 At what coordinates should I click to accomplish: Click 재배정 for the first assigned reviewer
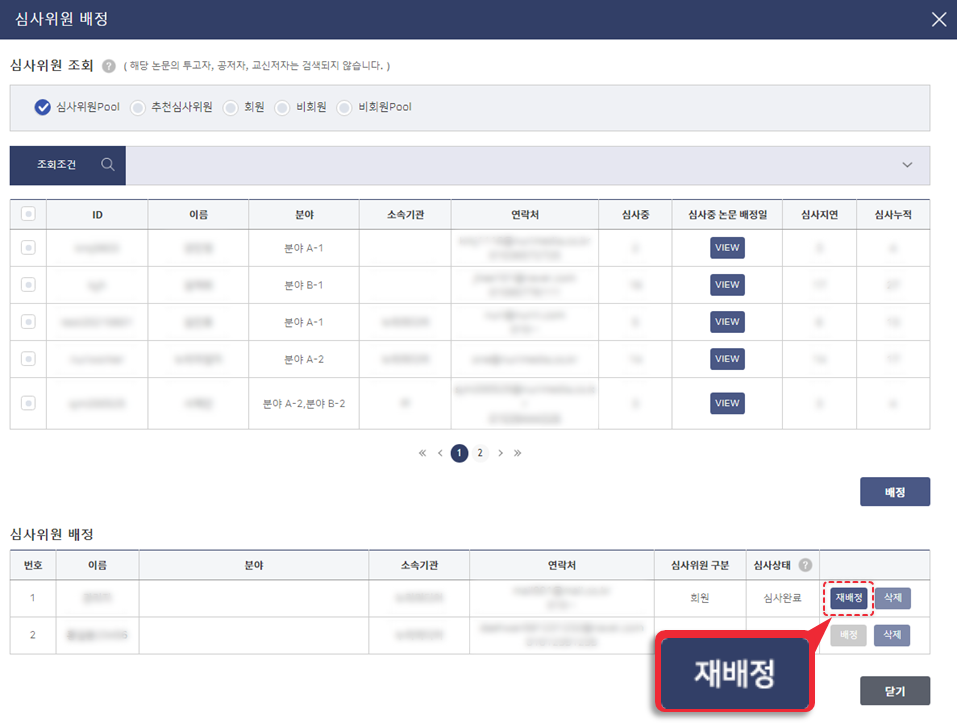tap(849, 598)
